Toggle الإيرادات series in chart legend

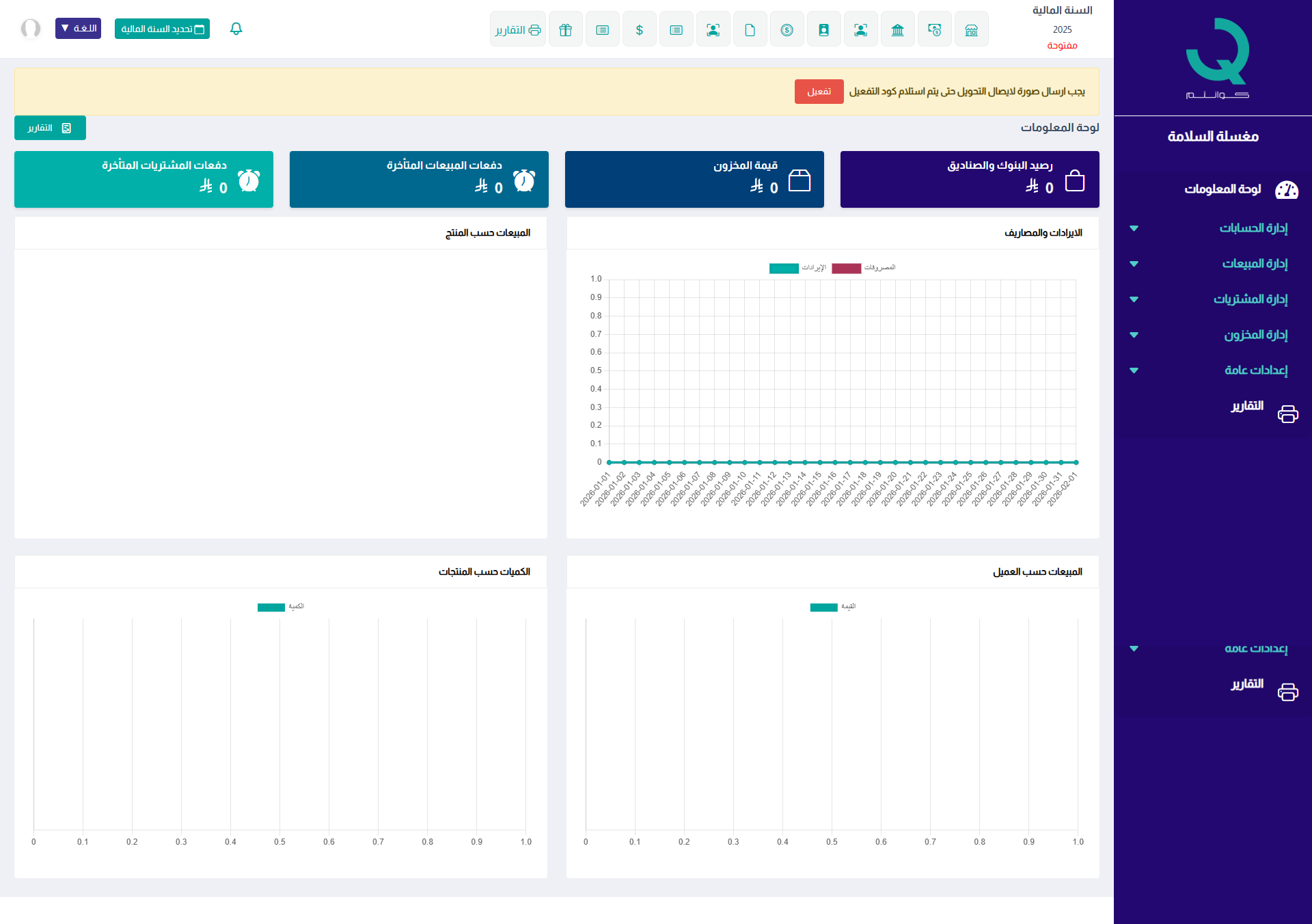click(x=797, y=268)
